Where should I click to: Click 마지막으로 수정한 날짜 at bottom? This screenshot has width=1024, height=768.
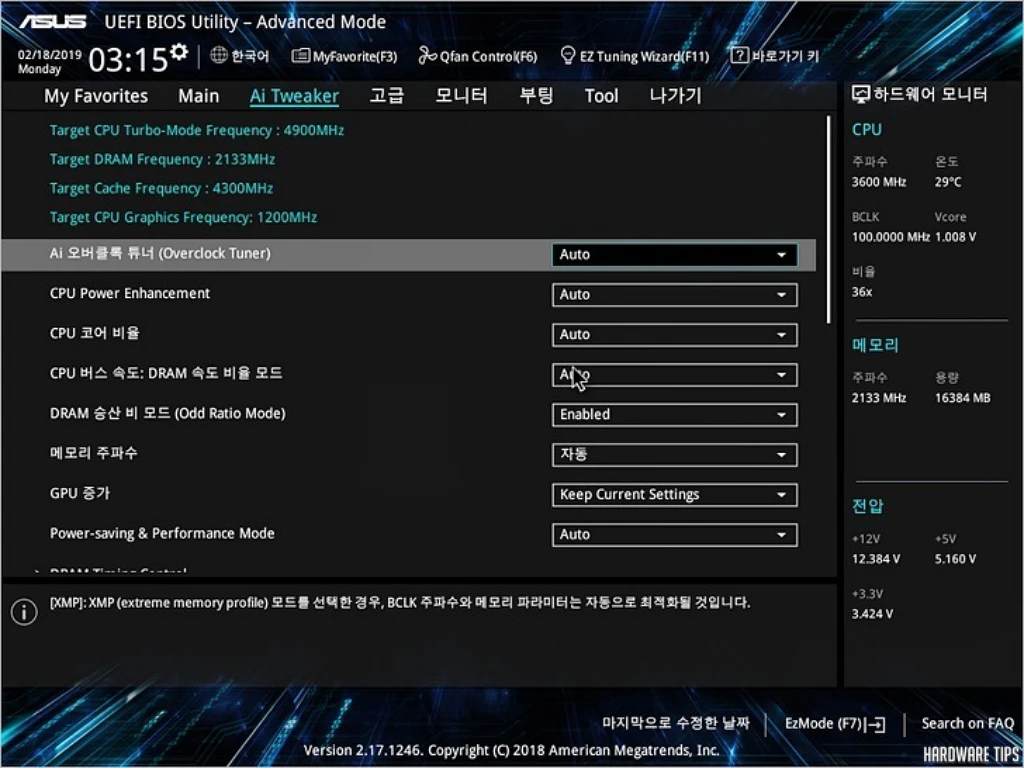coord(676,723)
